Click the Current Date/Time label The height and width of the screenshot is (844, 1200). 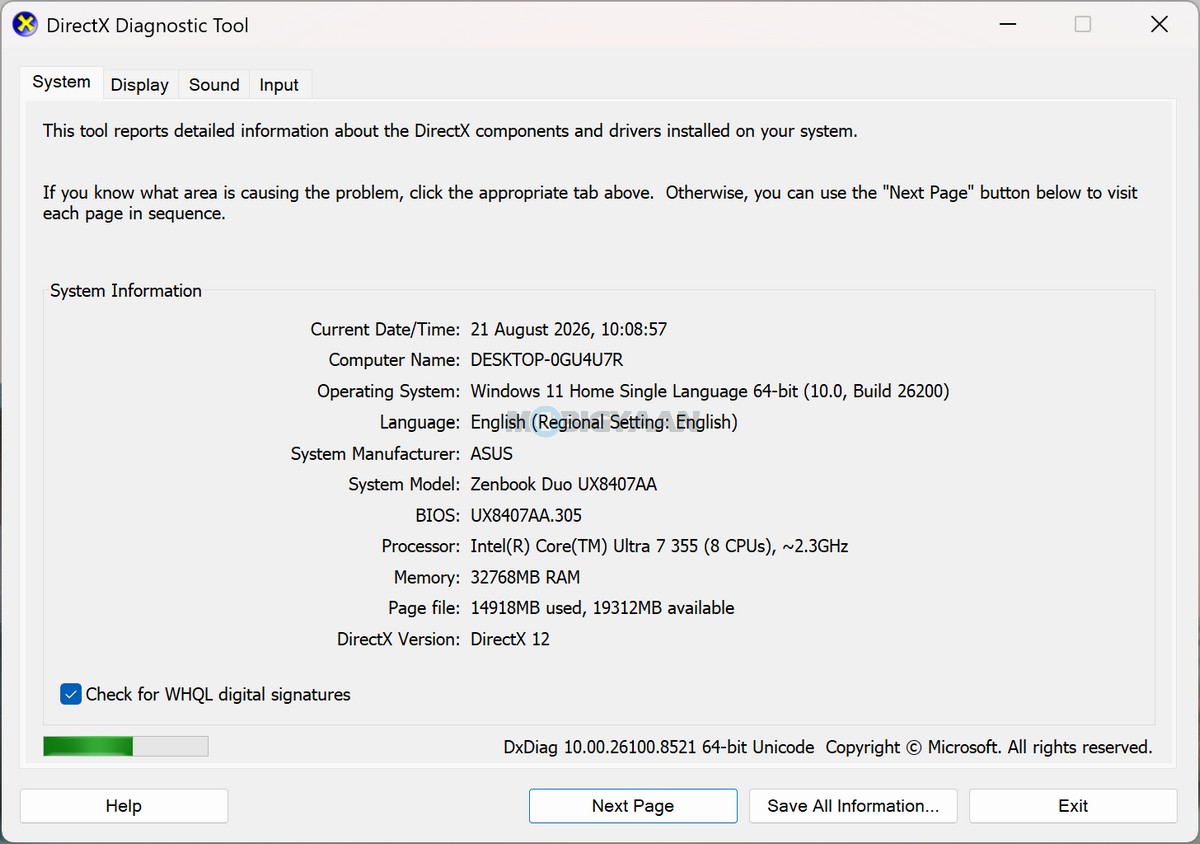(385, 329)
